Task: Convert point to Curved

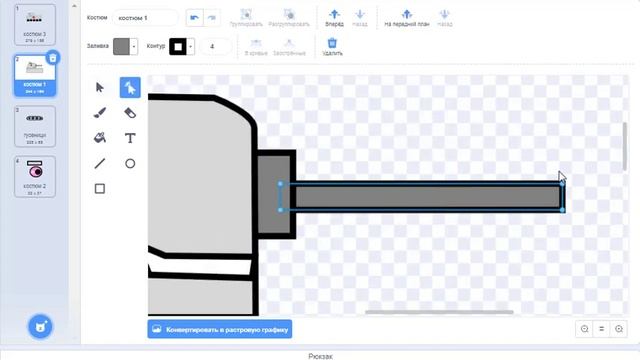Action: click(256, 47)
